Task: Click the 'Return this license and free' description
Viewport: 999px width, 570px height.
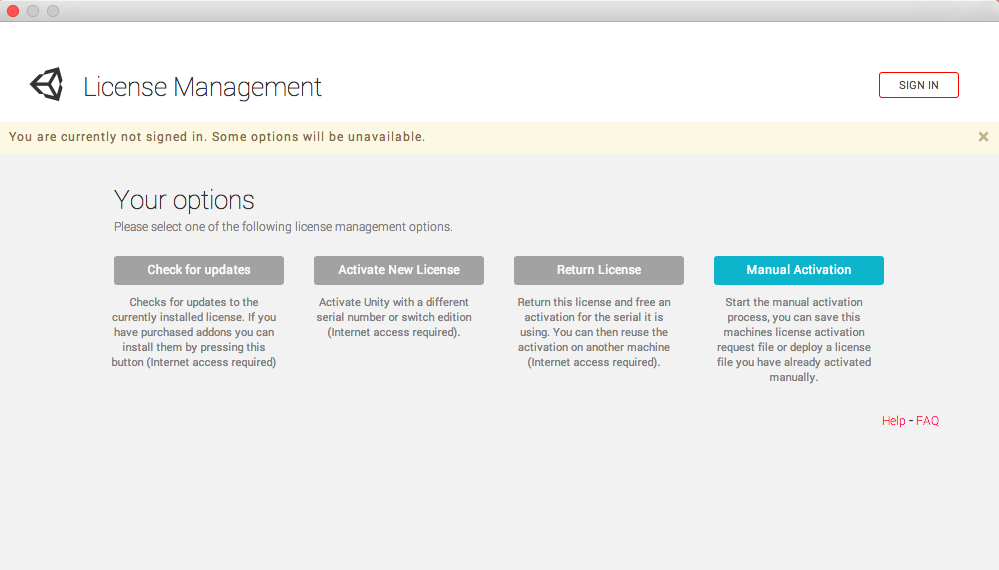Action: point(594,332)
